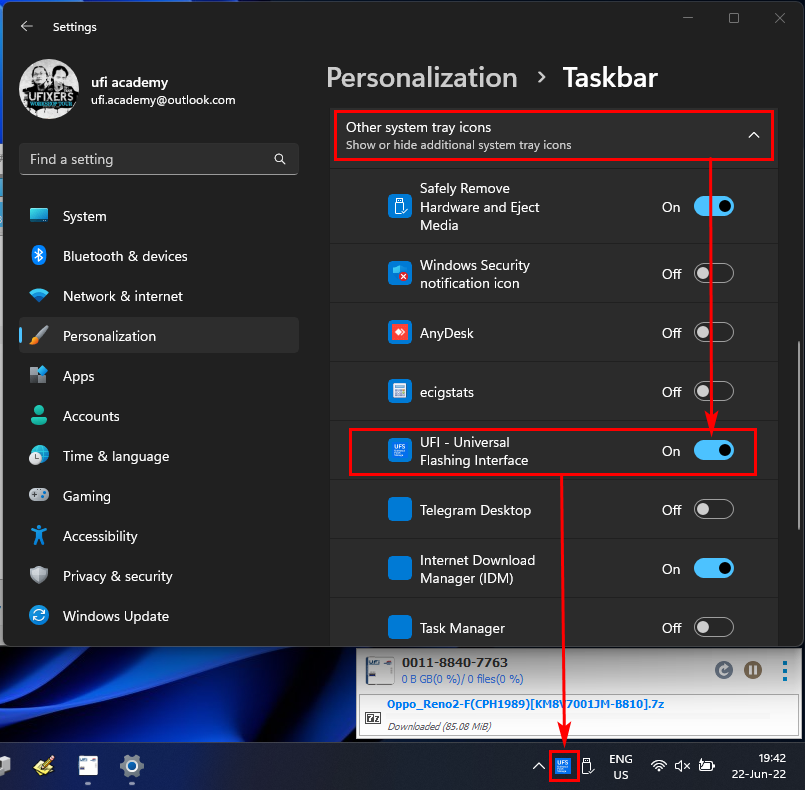Pause the download with the pause icon
Screen dimensions: 805x790
753,670
